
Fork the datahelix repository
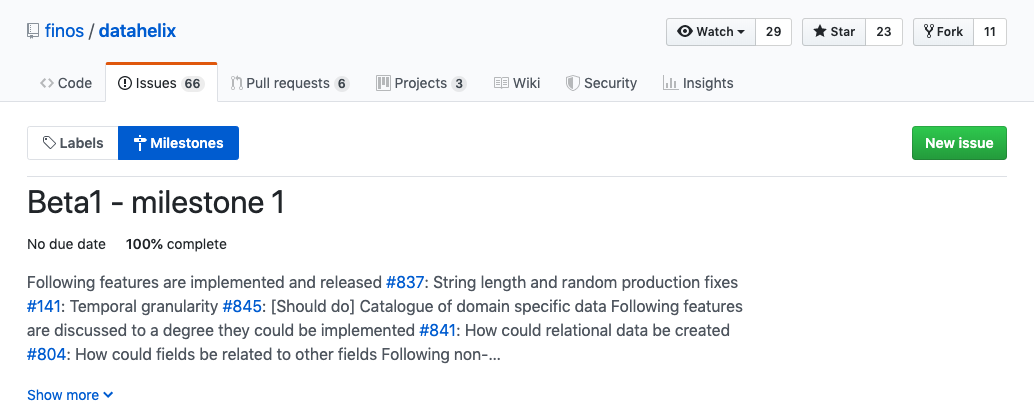click(944, 32)
